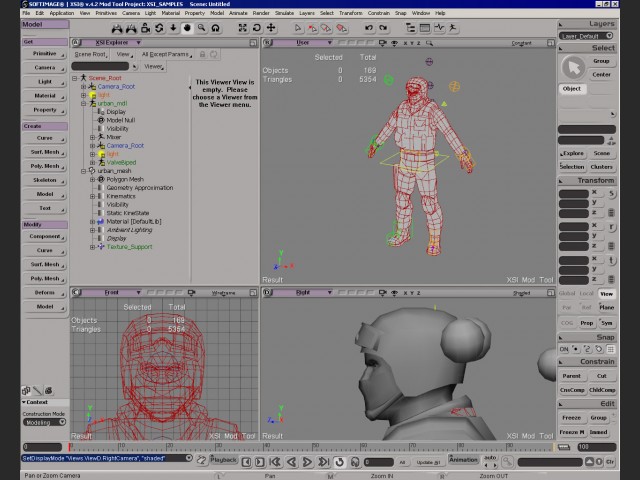This screenshot has width=640, height=480.
Task: Open the Layer_Default dropdown
Action: point(586,36)
